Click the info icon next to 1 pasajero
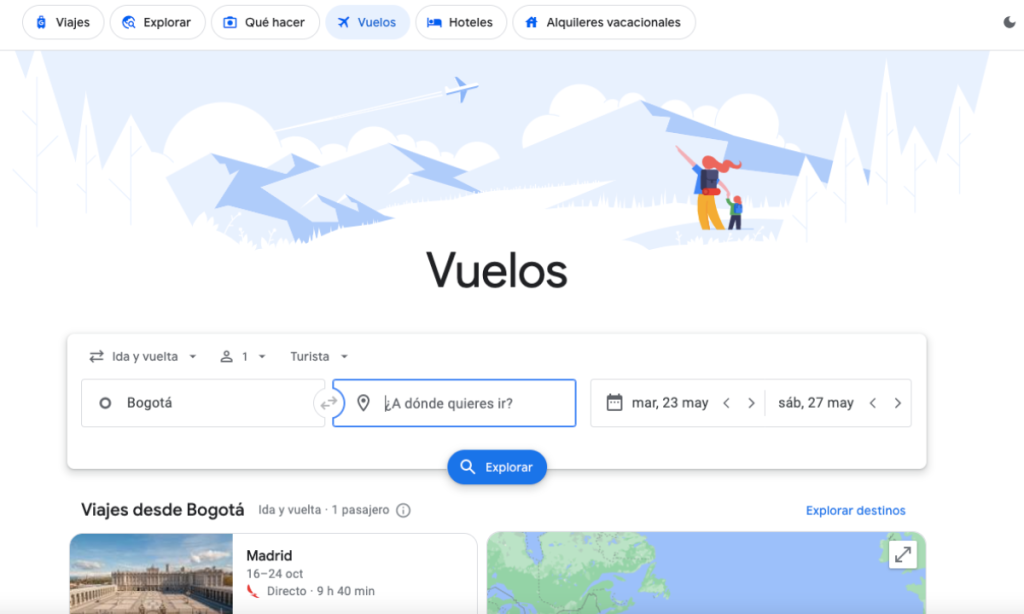This screenshot has width=1024, height=614. point(404,510)
